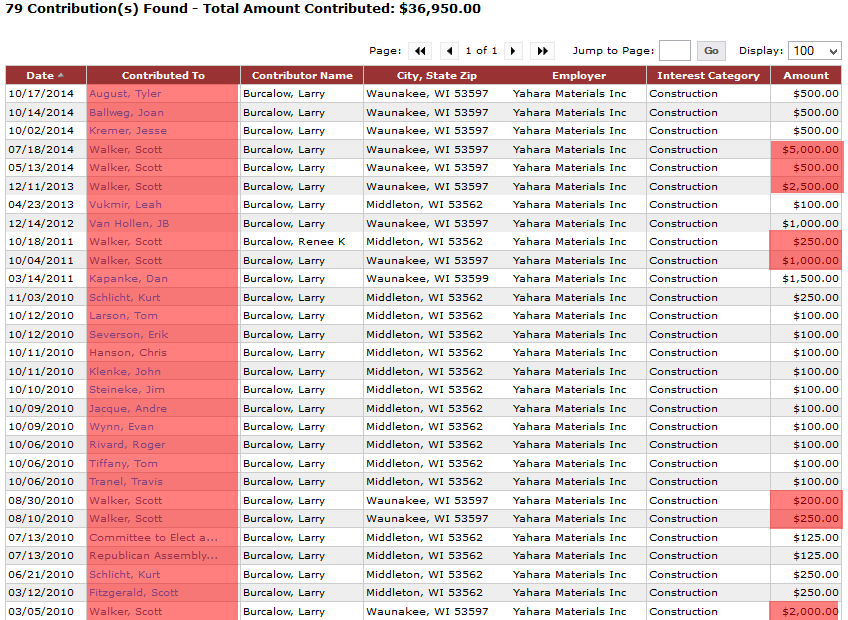The height and width of the screenshot is (620, 848).
Task: Sort by Interest Category column header
Action: click(708, 76)
